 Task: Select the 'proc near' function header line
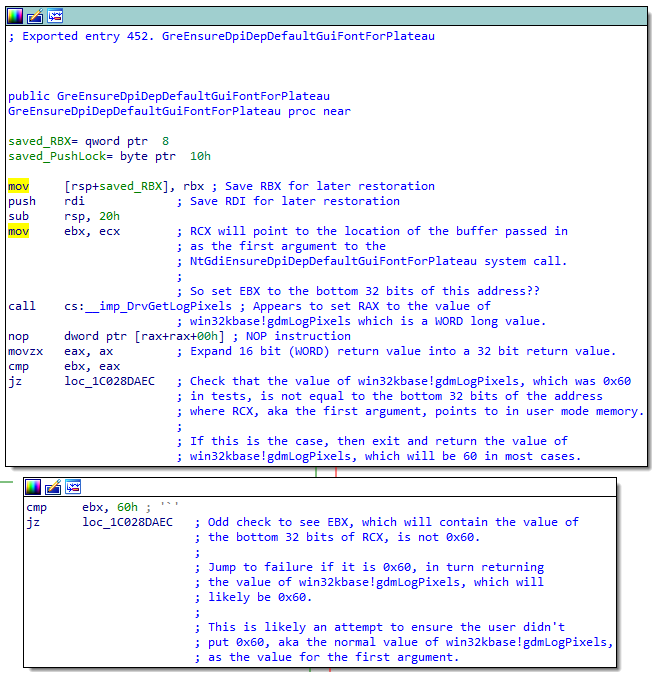[179, 111]
